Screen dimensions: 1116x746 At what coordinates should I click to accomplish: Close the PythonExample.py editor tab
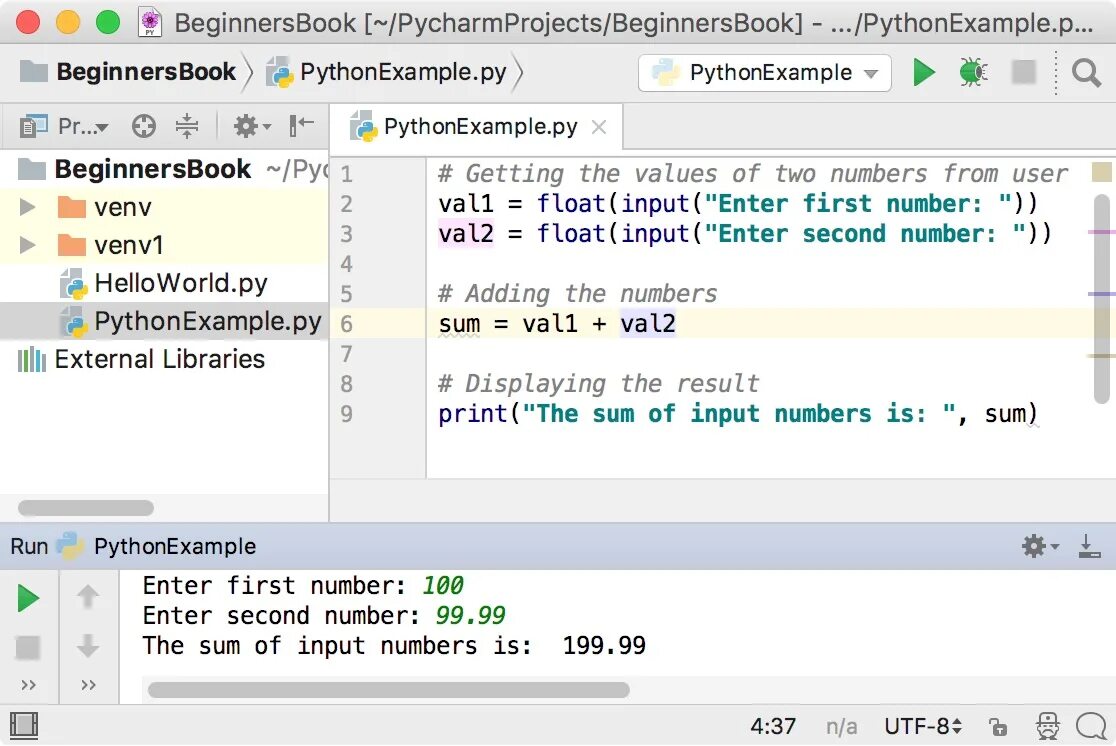[x=599, y=127]
